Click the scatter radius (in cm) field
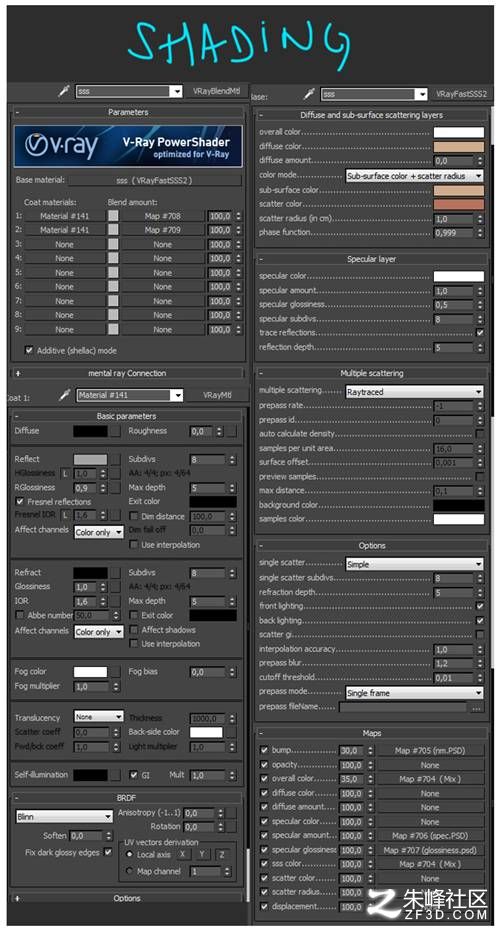Image resolution: width=500 pixels, height=931 pixels. tap(454, 218)
